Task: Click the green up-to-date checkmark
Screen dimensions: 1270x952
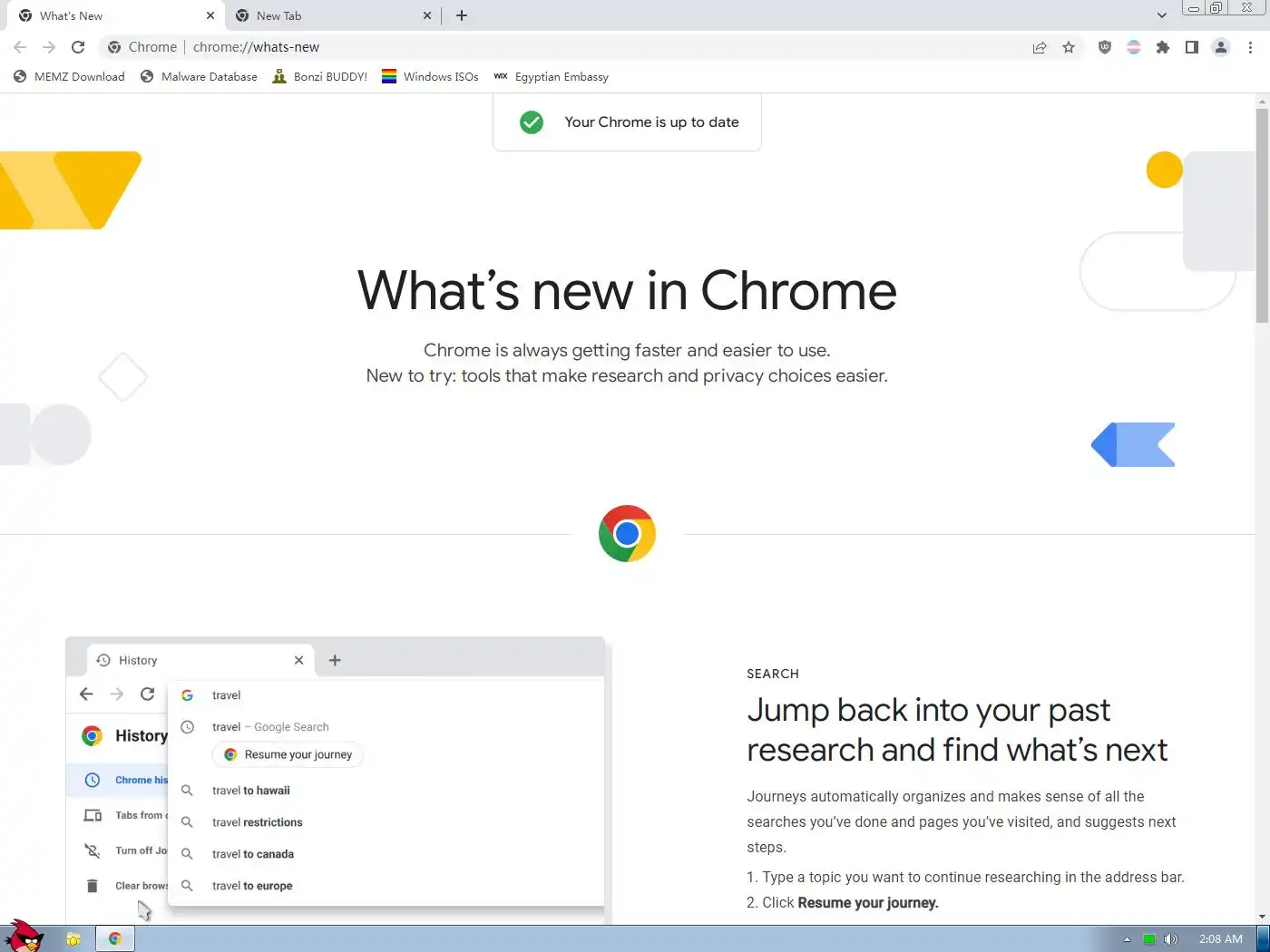Action: pyautogui.click(x=532, y=122)
